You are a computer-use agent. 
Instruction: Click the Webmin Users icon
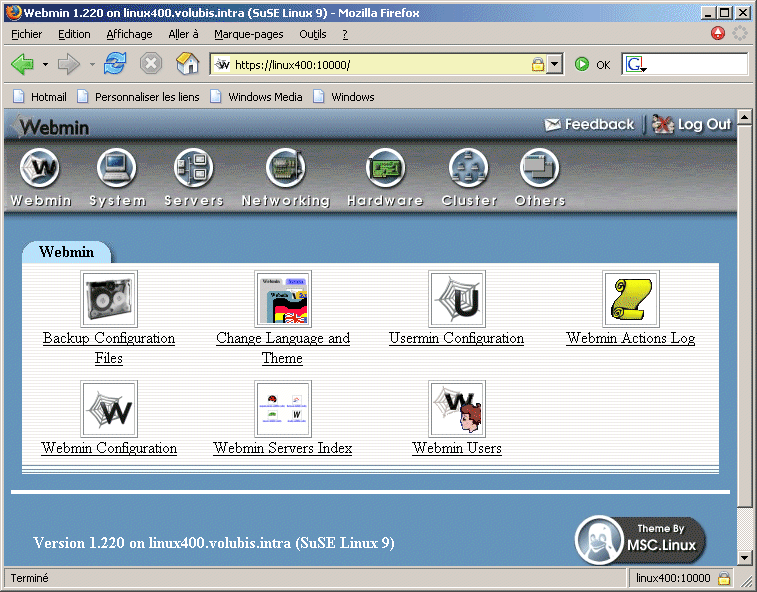pos(457,409)
